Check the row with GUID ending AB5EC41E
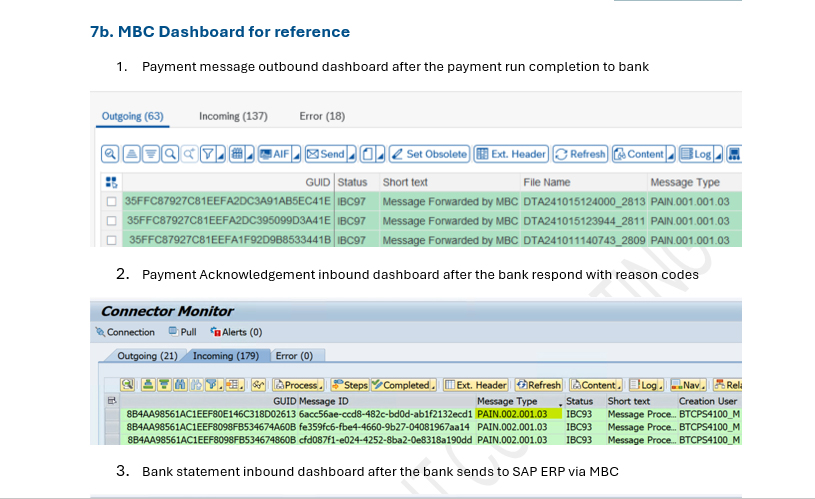The height and width of the screenshot is (499, 815). [x=111, y=201]
